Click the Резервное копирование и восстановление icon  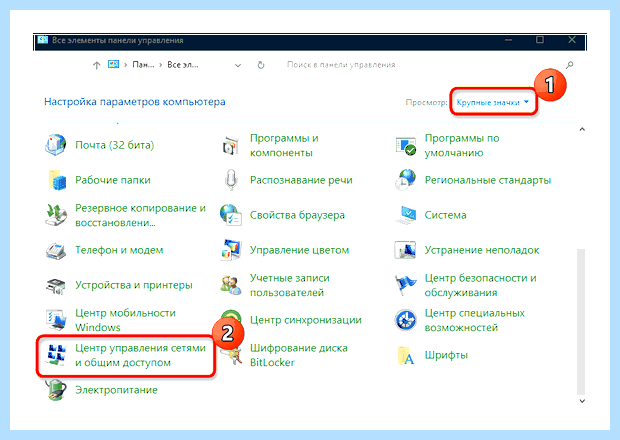point(56,215)
